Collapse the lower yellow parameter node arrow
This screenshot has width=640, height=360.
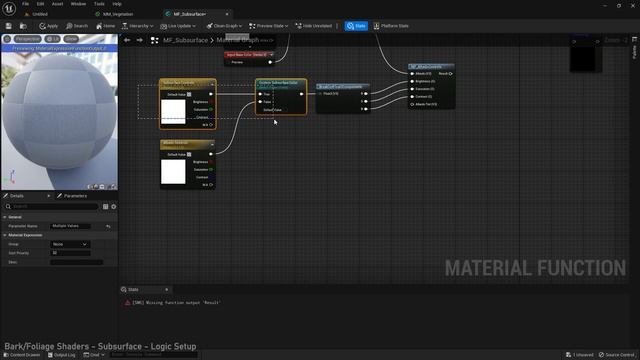pos(212,144)
